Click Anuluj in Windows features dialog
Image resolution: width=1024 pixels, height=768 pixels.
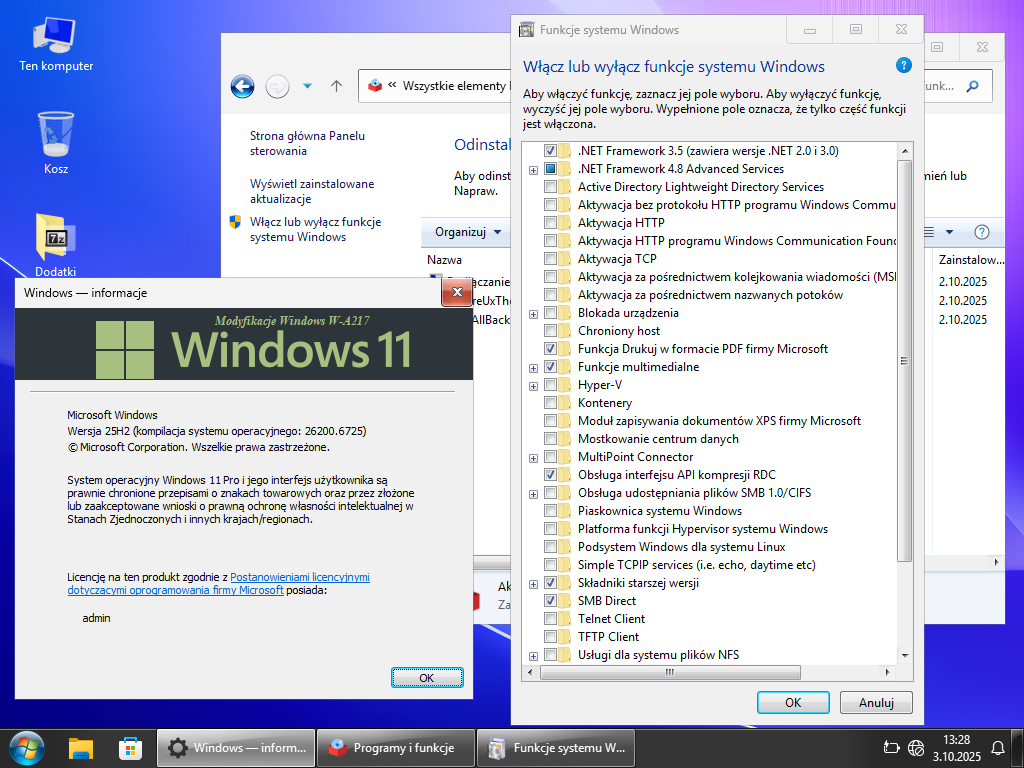[875, 702]
